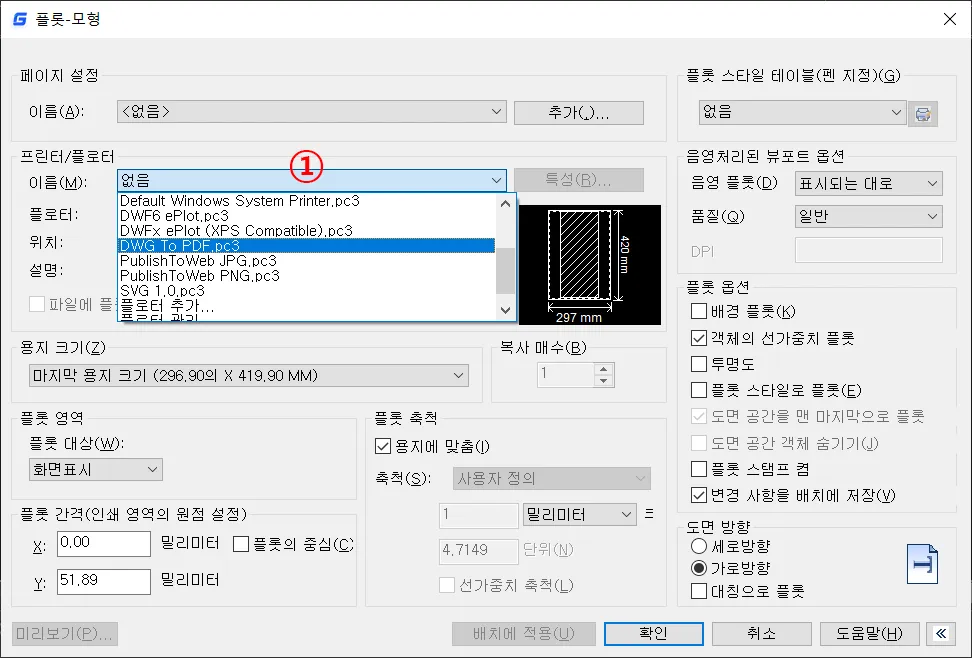The width and height of the screenshot is (972, 658).
Task: Select 플롯터 추가... list entry
Action: [307, 305]
